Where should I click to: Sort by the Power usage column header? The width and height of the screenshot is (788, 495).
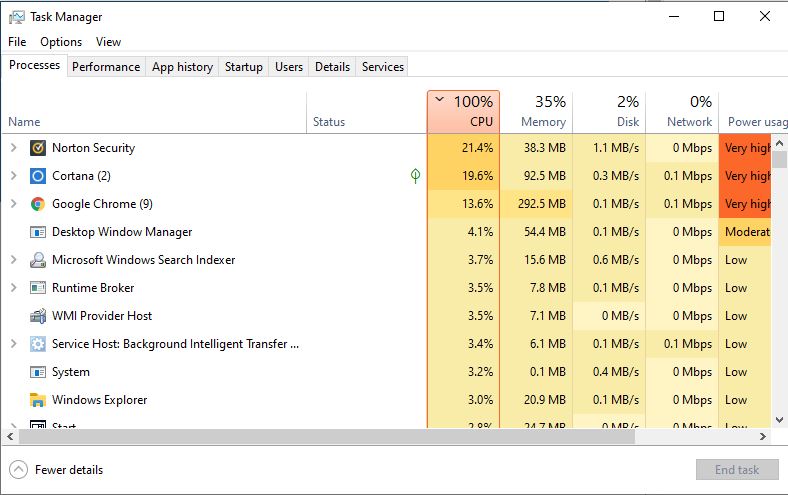pos(753,112)
